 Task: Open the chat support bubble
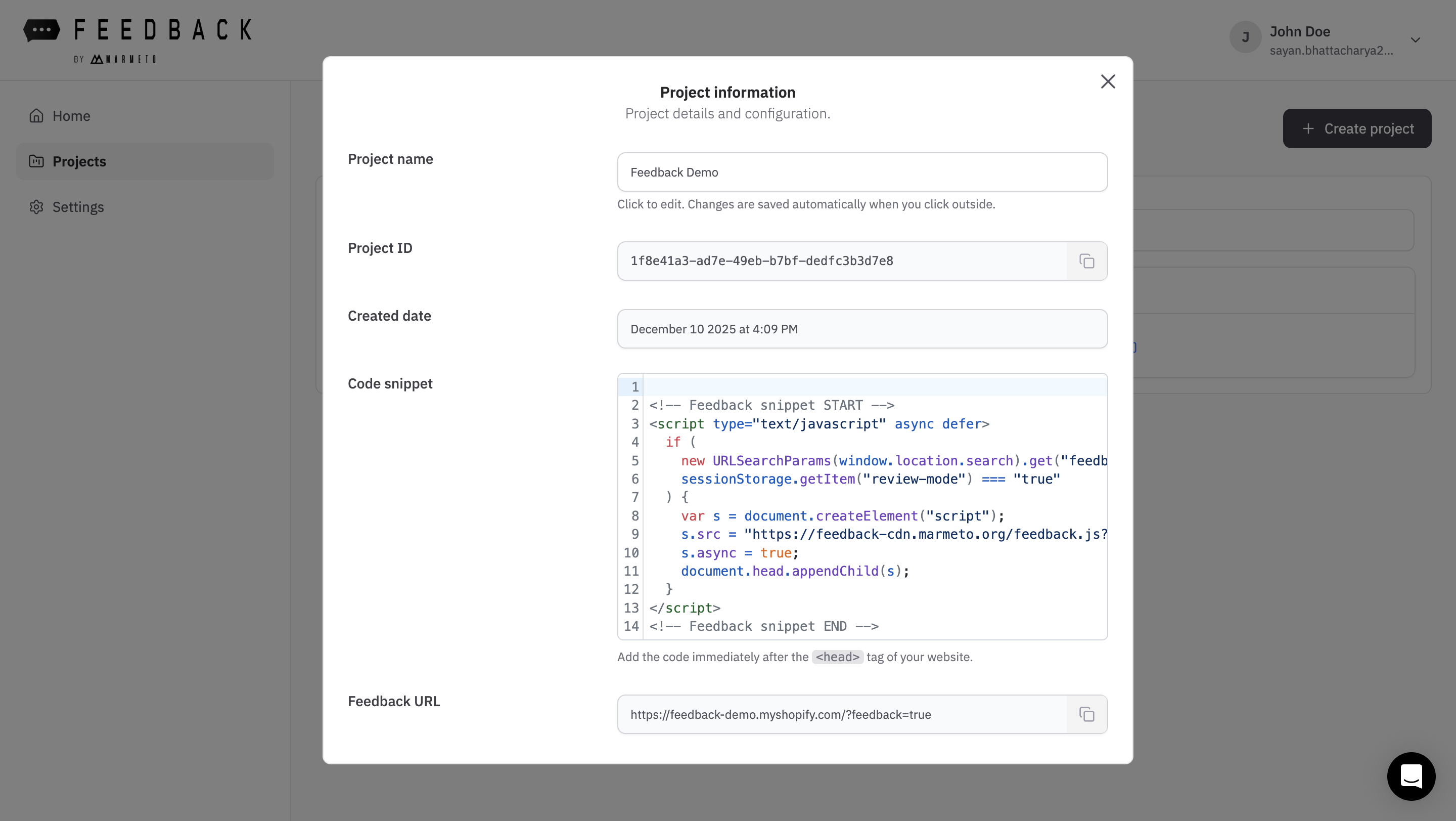pyautogui.click(x=1411, y=777)
